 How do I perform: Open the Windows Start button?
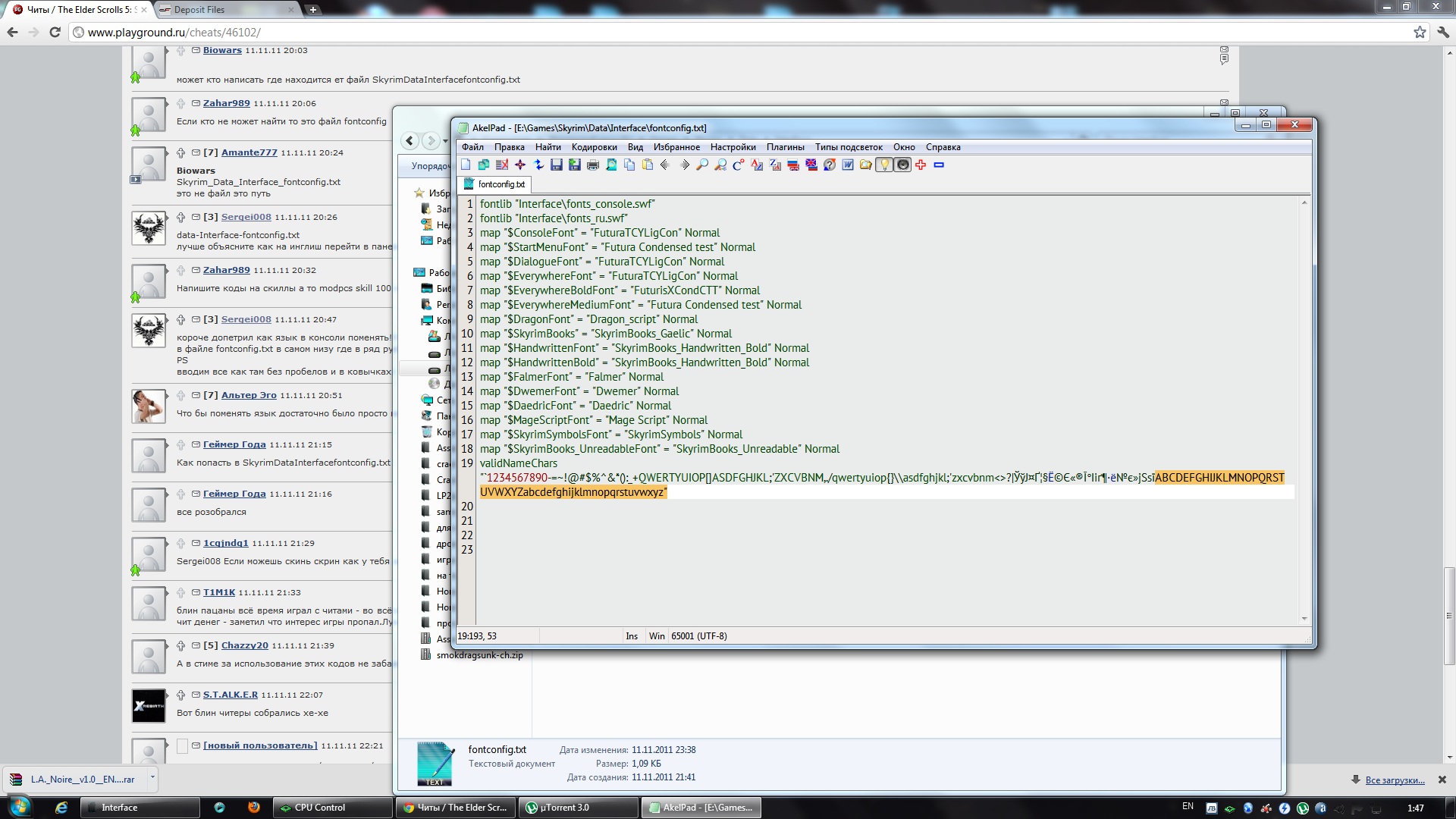[20, 807]
